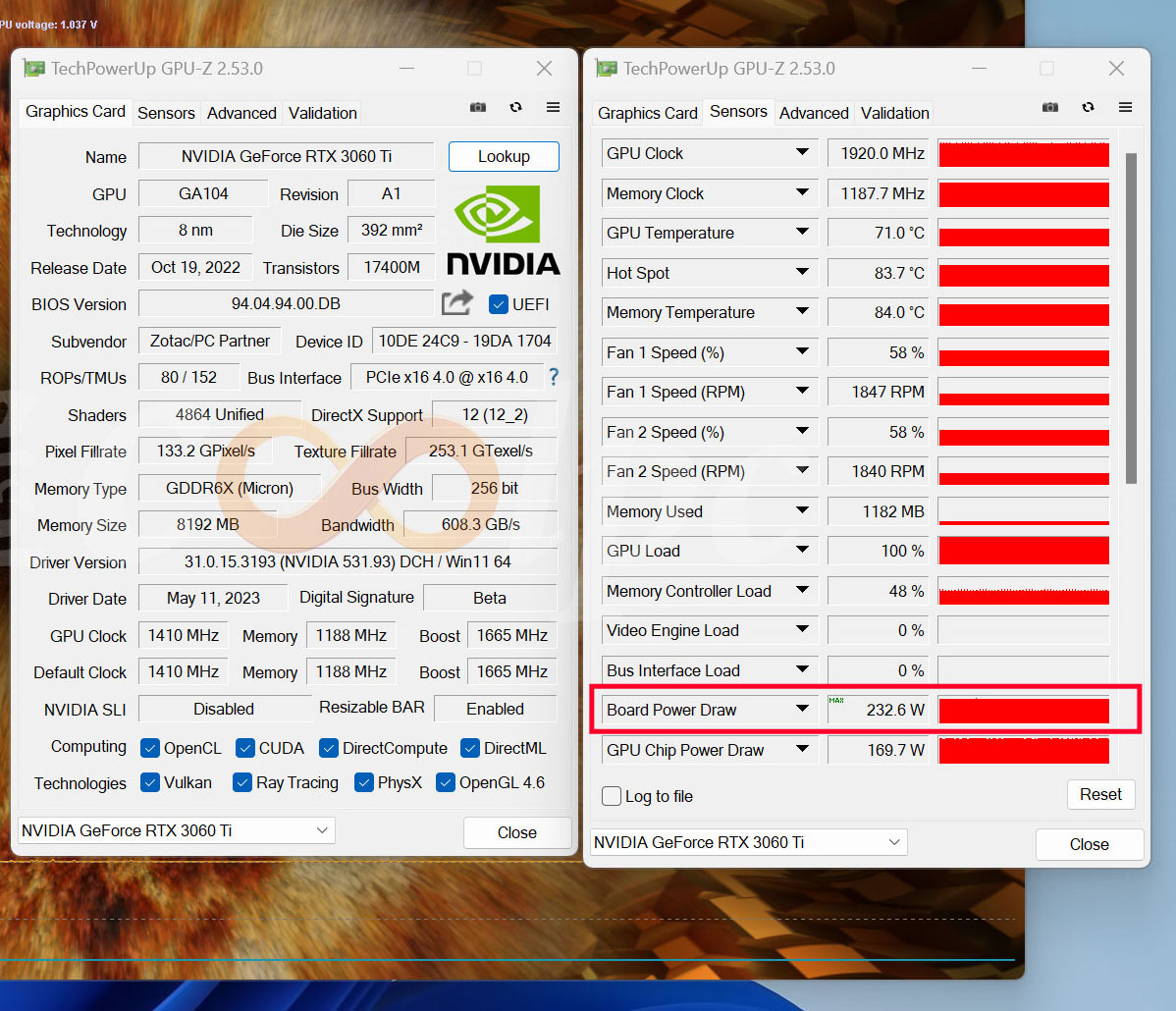Toggle the OpenCL checkbox

point(150,749)
